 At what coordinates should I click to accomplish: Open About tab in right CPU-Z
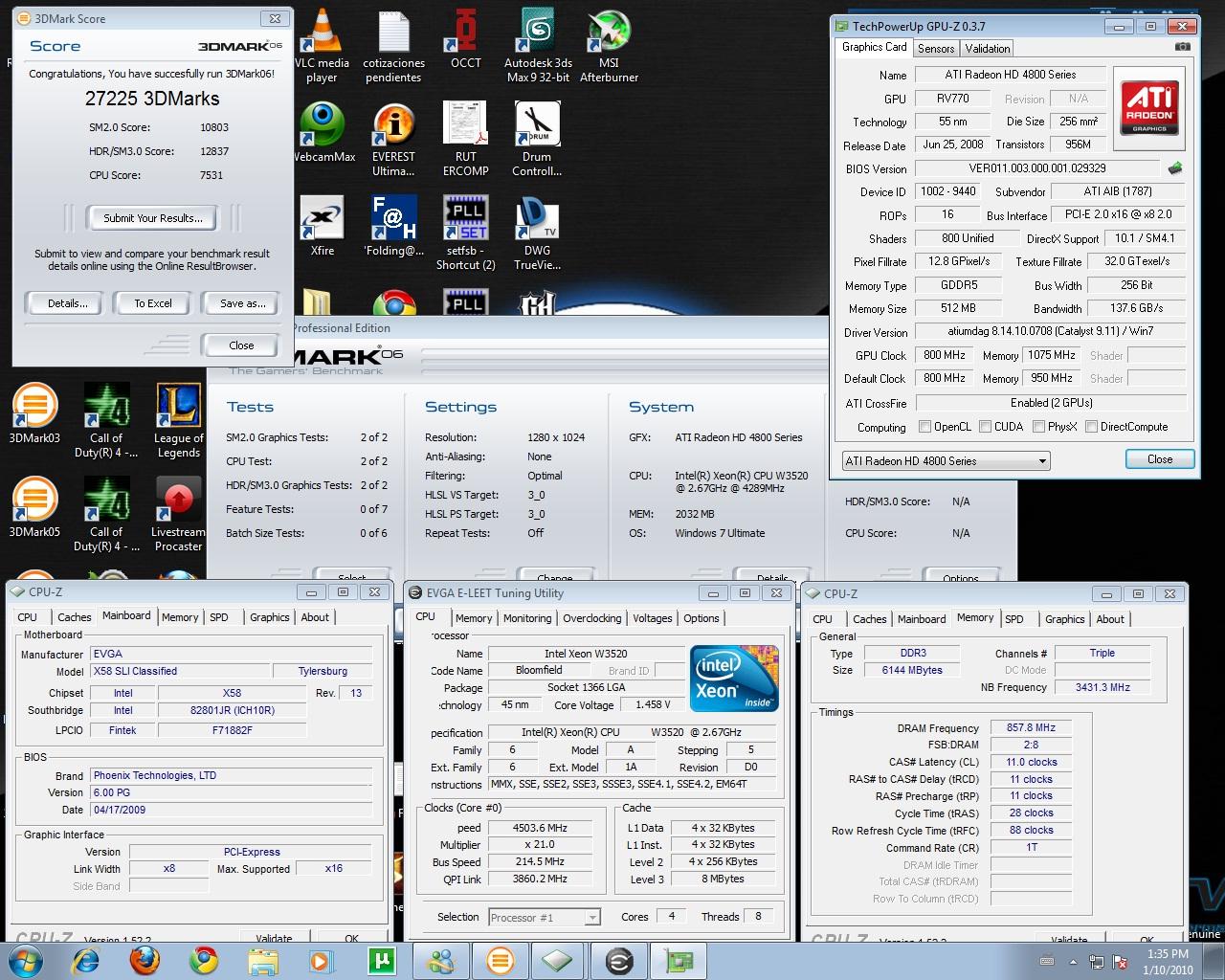1110,619
